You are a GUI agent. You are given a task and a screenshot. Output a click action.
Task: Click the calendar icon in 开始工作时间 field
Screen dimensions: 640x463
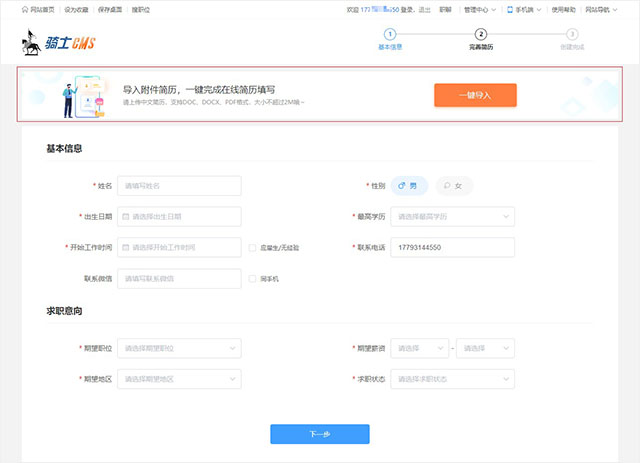coord(126,247)
